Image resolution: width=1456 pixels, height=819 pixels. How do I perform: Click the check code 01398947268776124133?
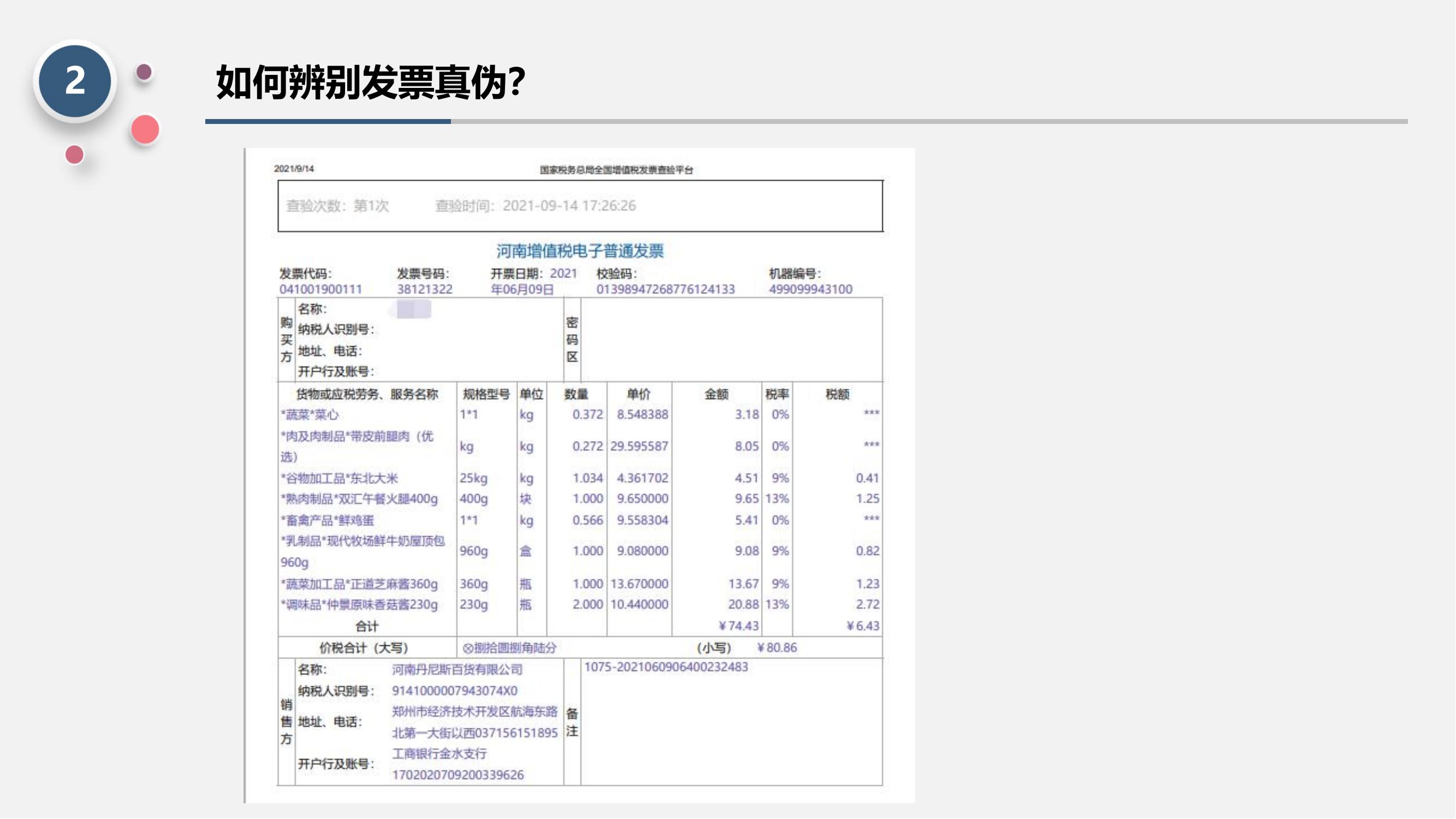665,289
